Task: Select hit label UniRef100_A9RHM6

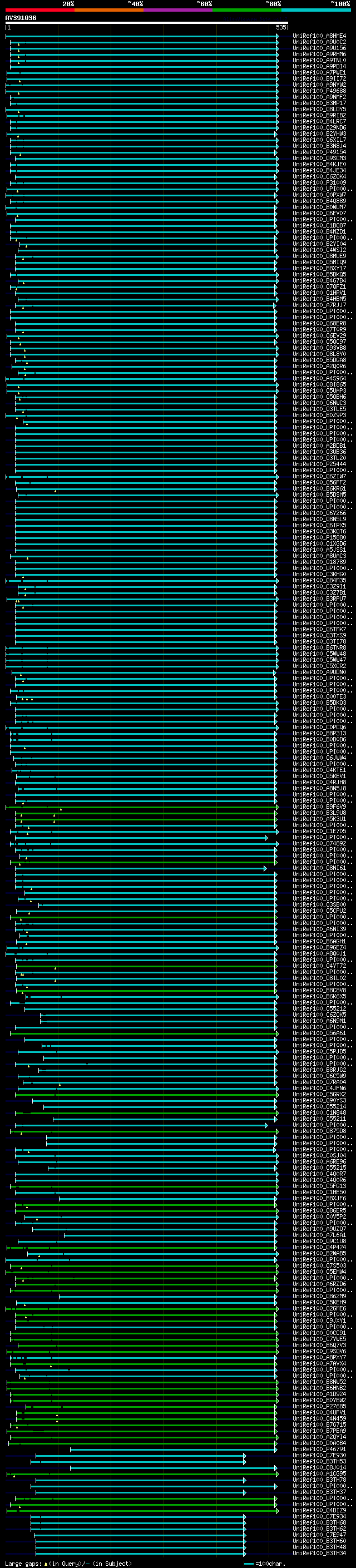Action: tap(319, 54)
